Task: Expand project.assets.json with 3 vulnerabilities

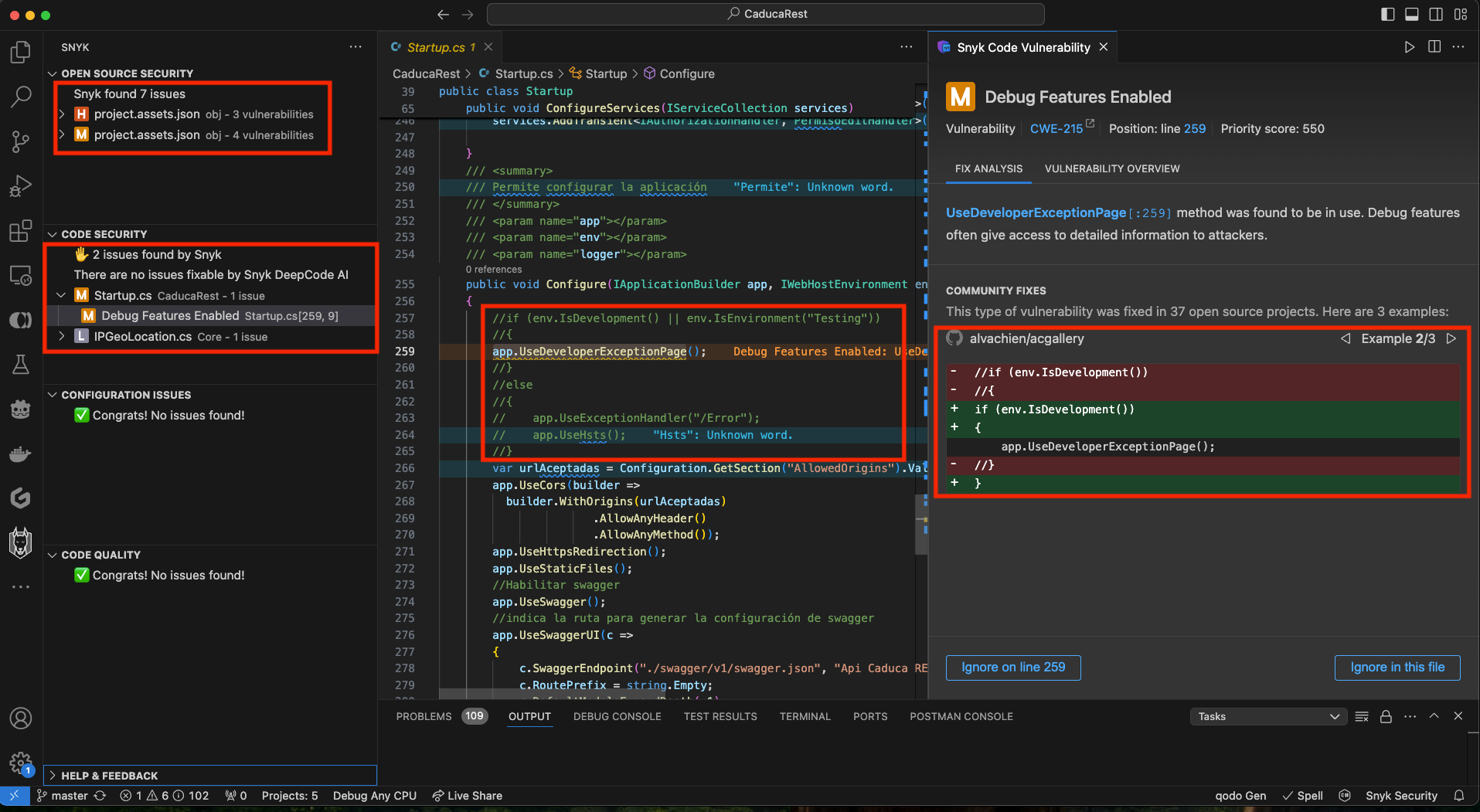Action: click(x=62, y=114)
